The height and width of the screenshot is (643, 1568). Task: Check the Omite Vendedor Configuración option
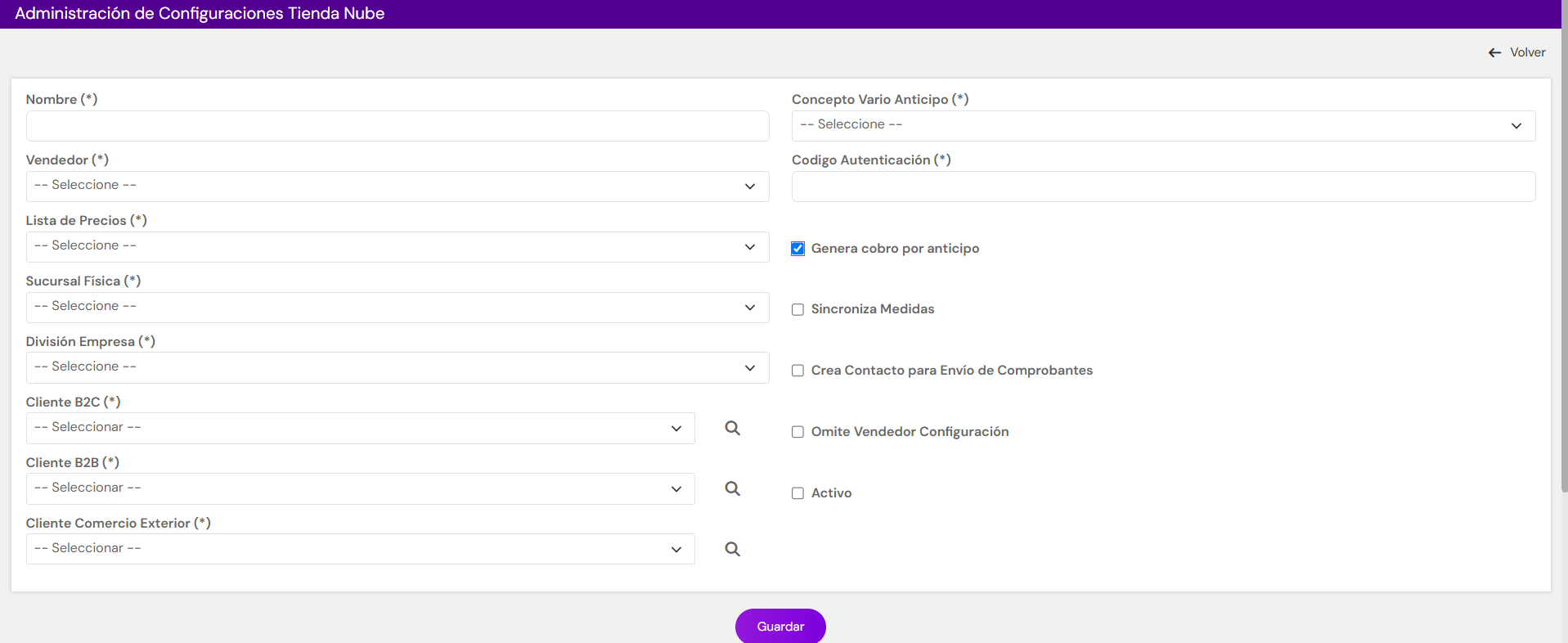(x=797, y=432)
